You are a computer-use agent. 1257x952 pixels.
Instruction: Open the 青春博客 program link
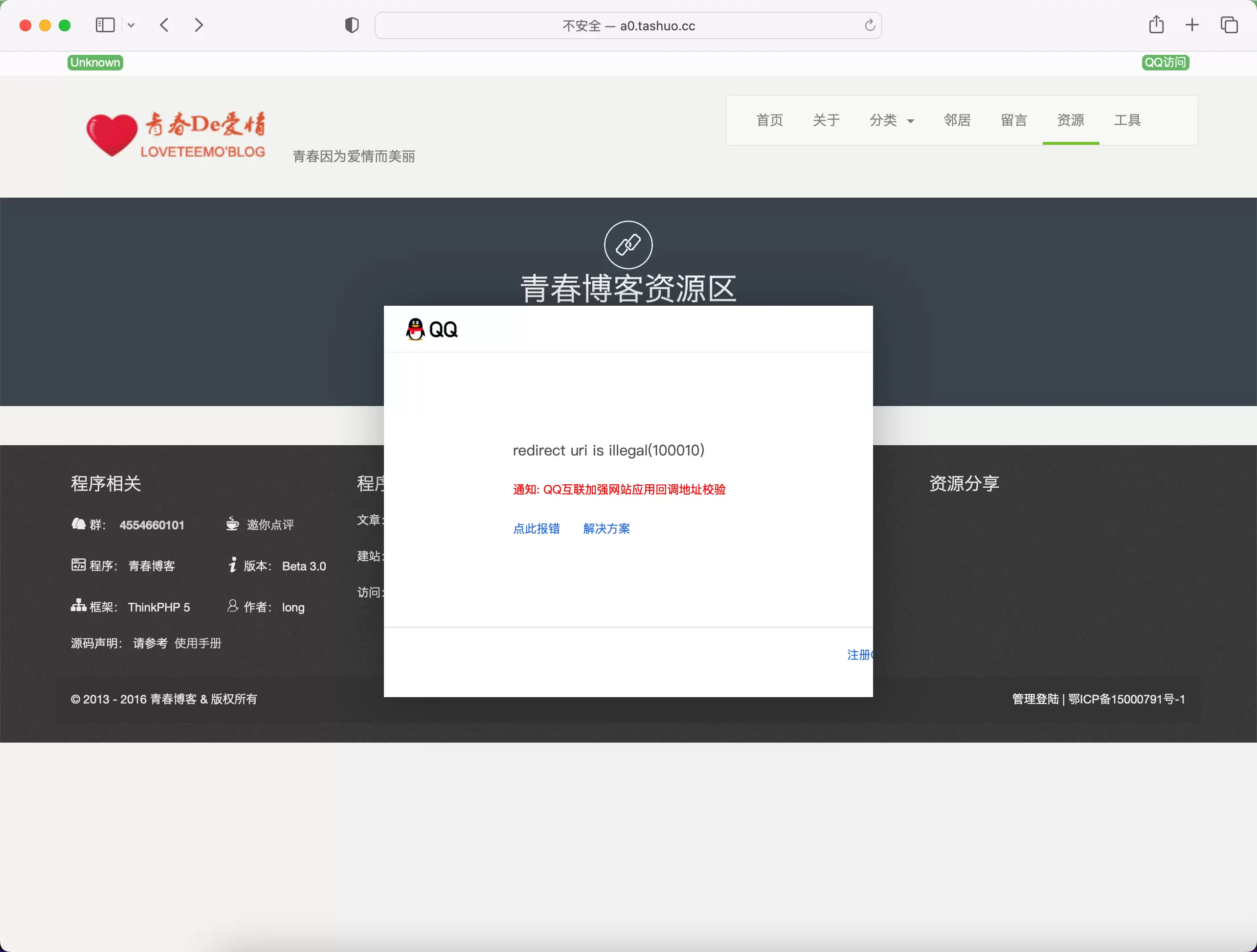click(152, 566)
